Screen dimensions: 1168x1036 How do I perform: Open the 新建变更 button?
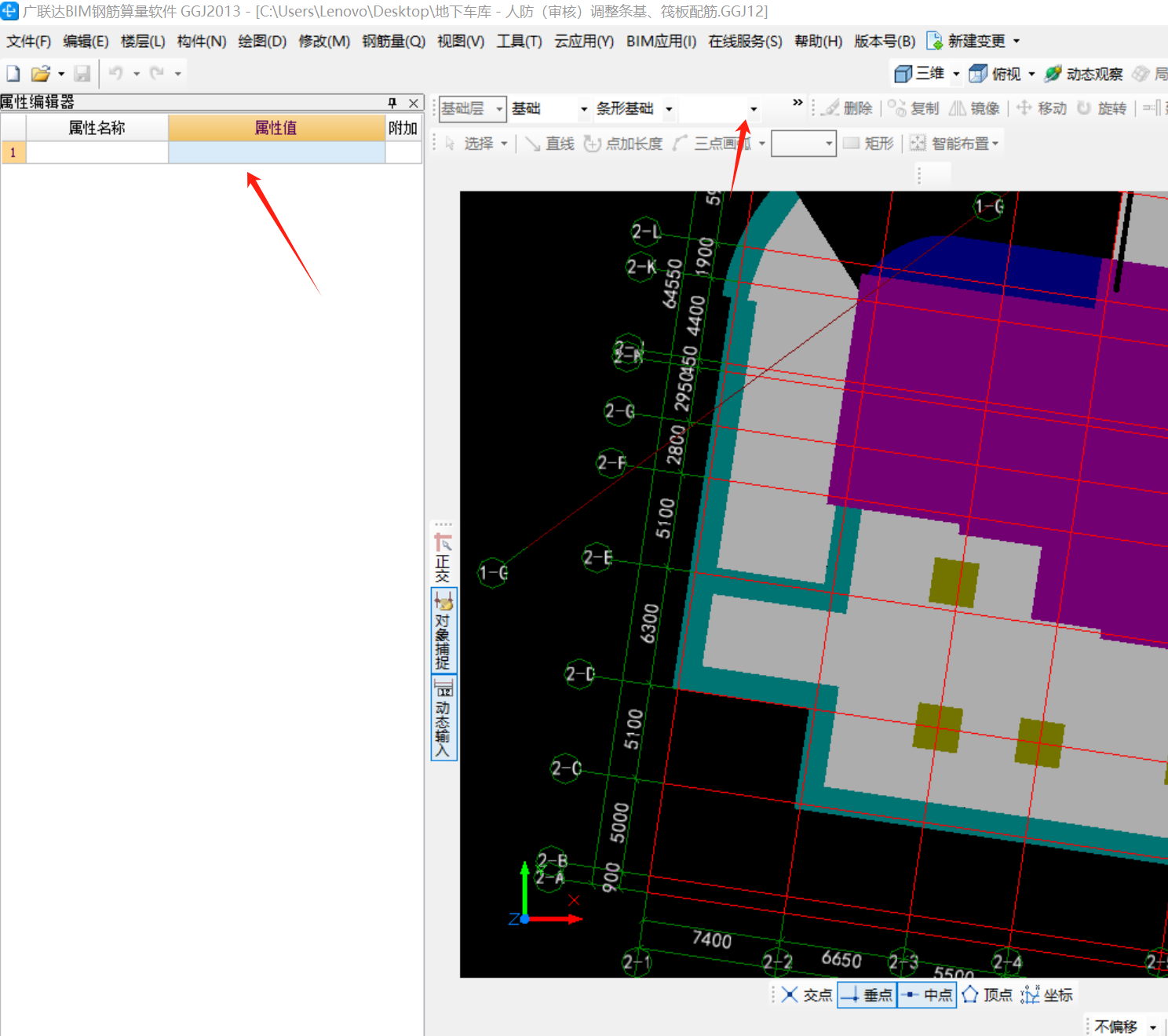tap(967, 41)
